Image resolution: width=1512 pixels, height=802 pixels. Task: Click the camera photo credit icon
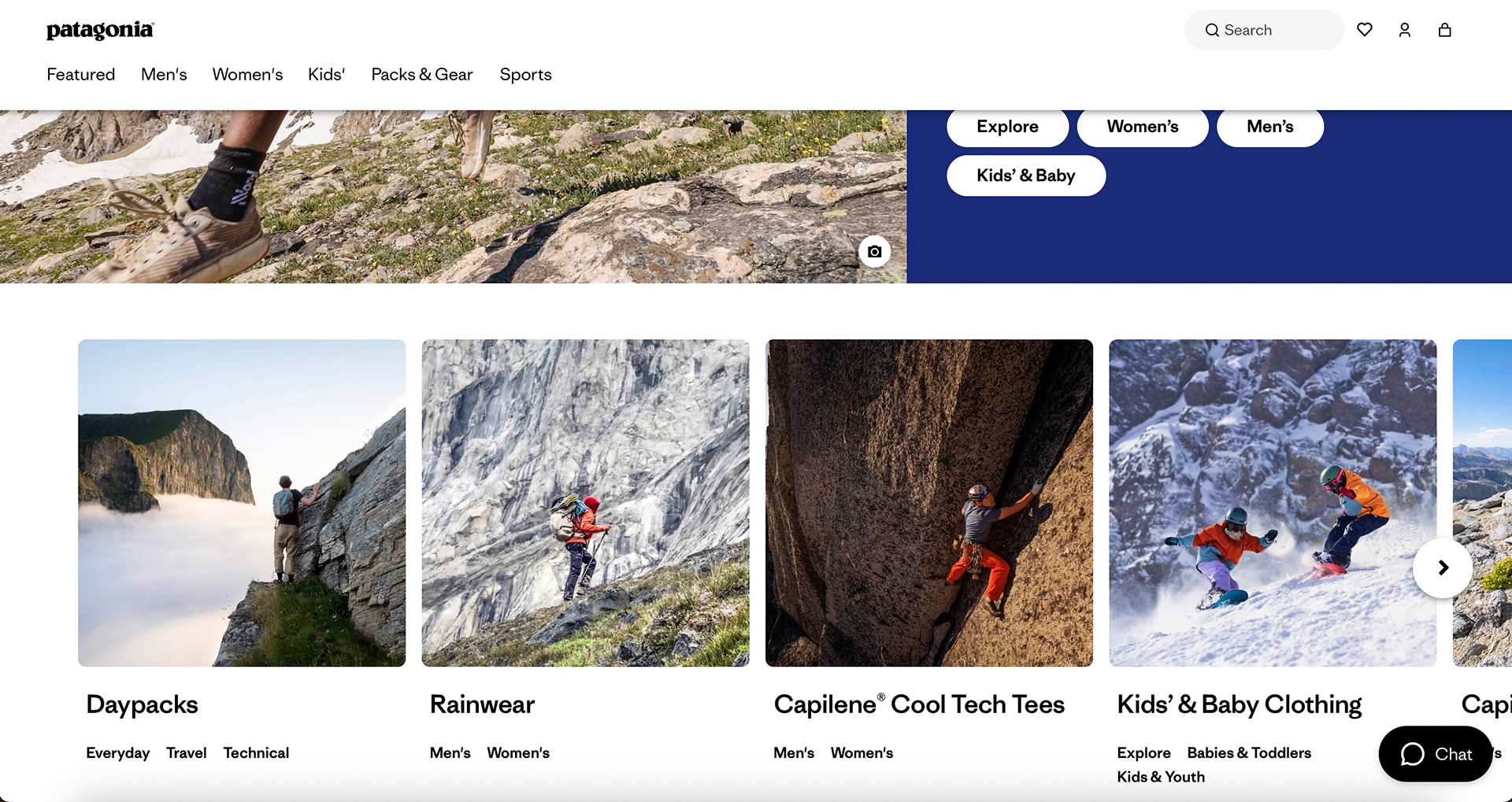tap(874, 252)
